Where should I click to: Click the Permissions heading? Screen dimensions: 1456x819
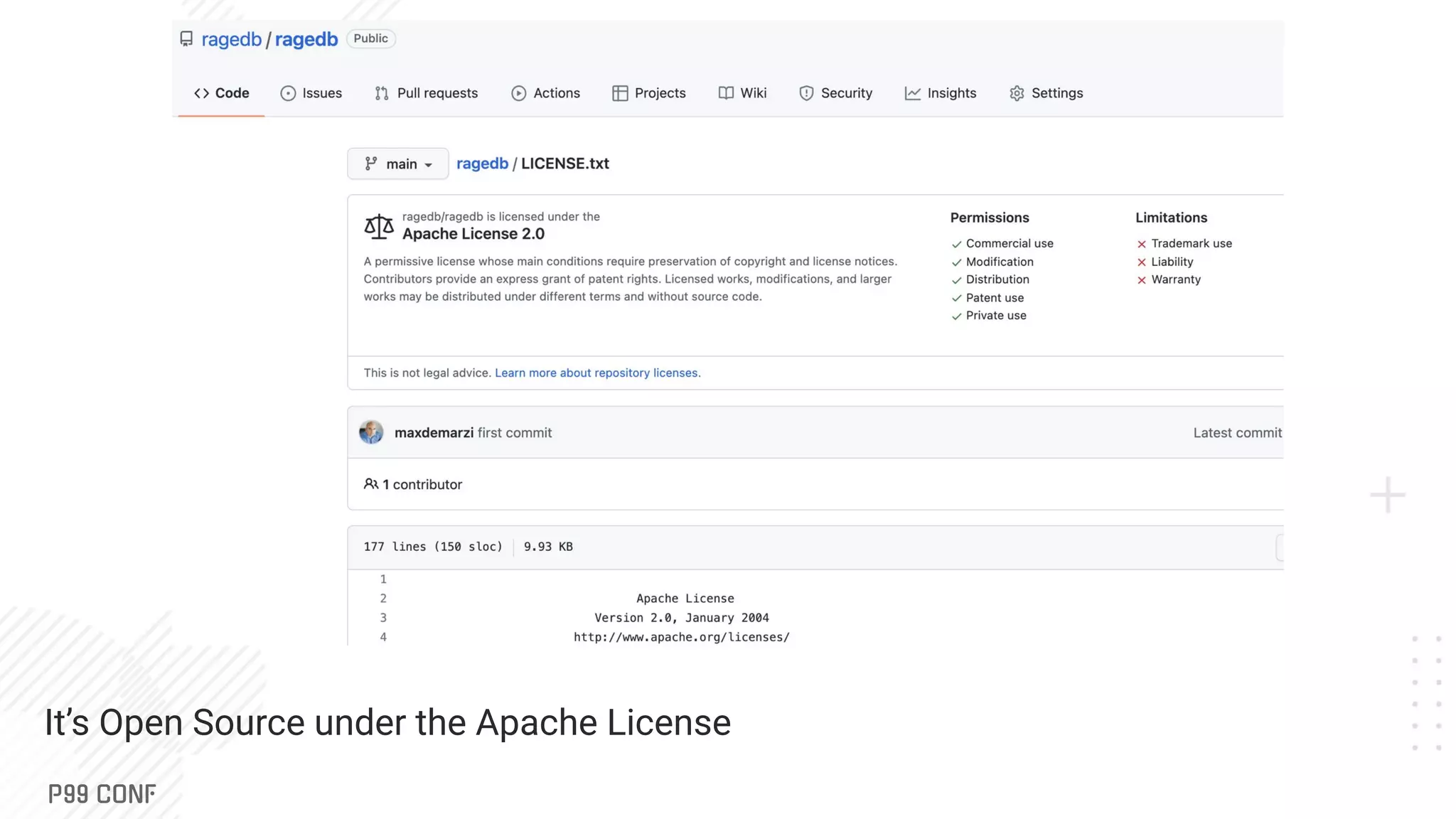coord(990,218)
